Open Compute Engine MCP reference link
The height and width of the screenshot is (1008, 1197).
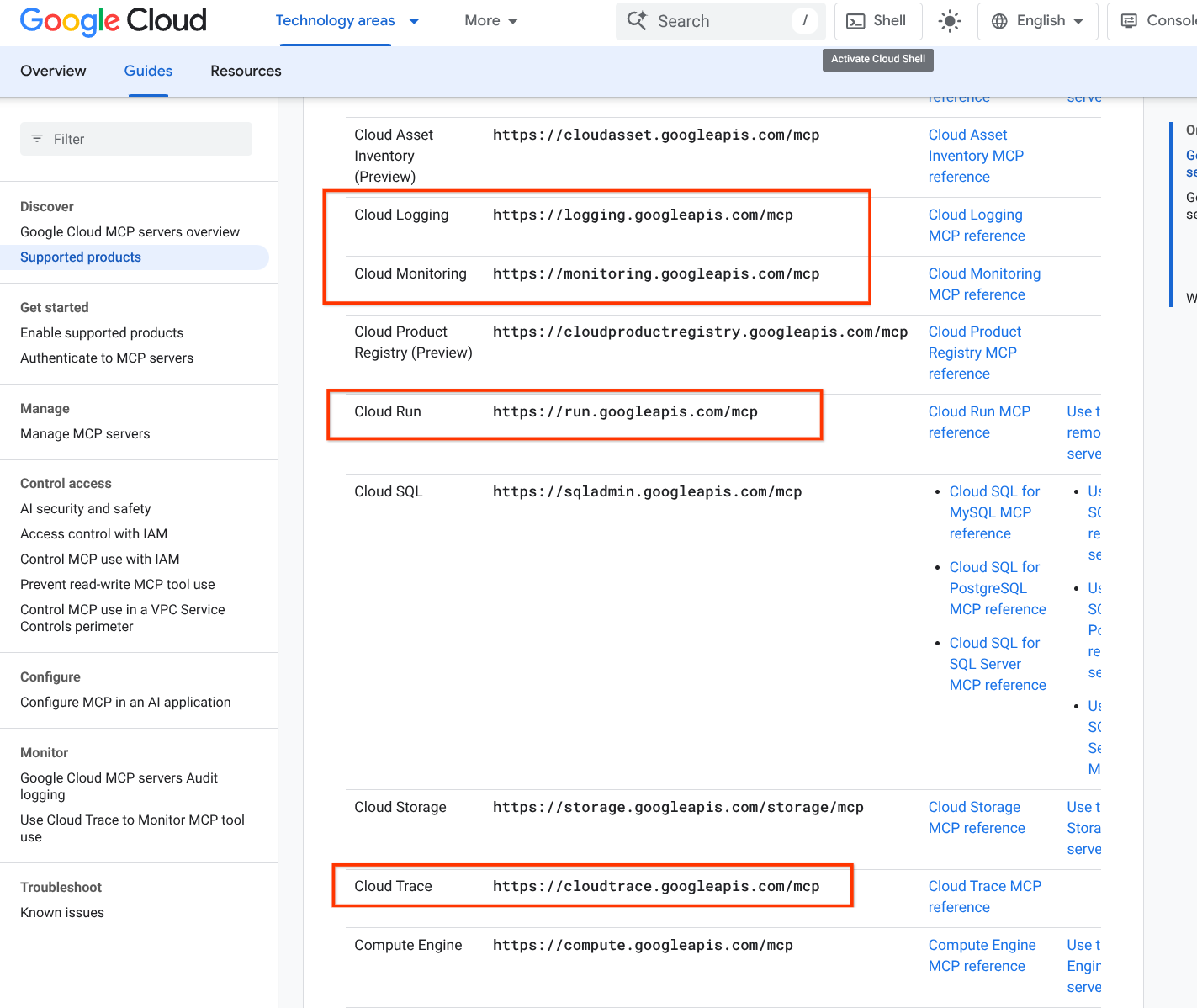[982, 955]
